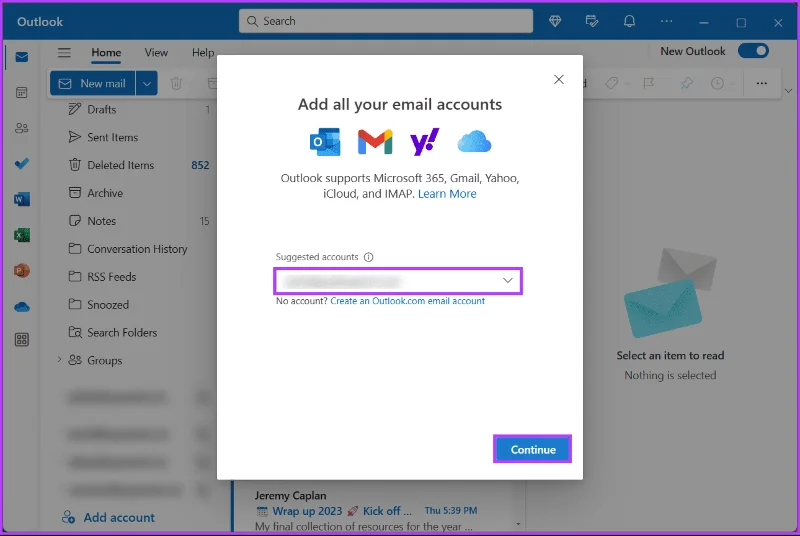Screen dimensions: 800x536
Task: Open the My Day calendar-check icon
Action: tap(592, 21)
